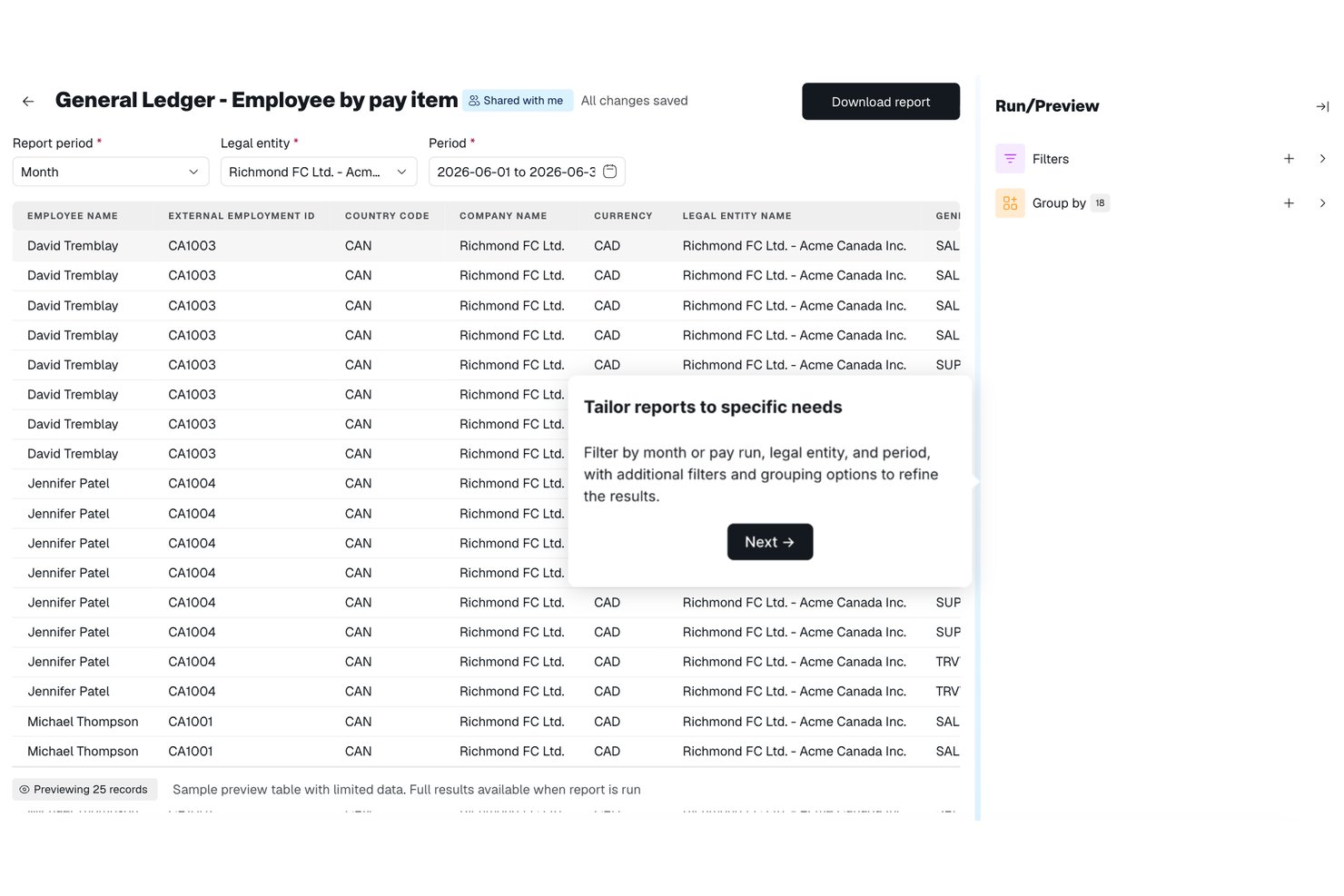
Task: Click first Jennifer Patel row name
Action: tap(68, 484)
